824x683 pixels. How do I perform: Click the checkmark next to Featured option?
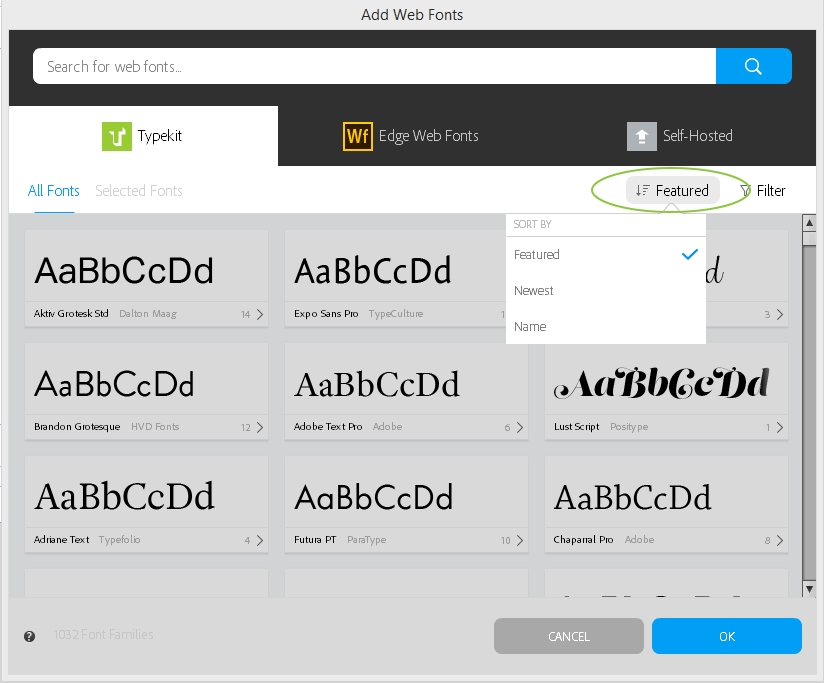pyautogui.click(x=689, y=254)
